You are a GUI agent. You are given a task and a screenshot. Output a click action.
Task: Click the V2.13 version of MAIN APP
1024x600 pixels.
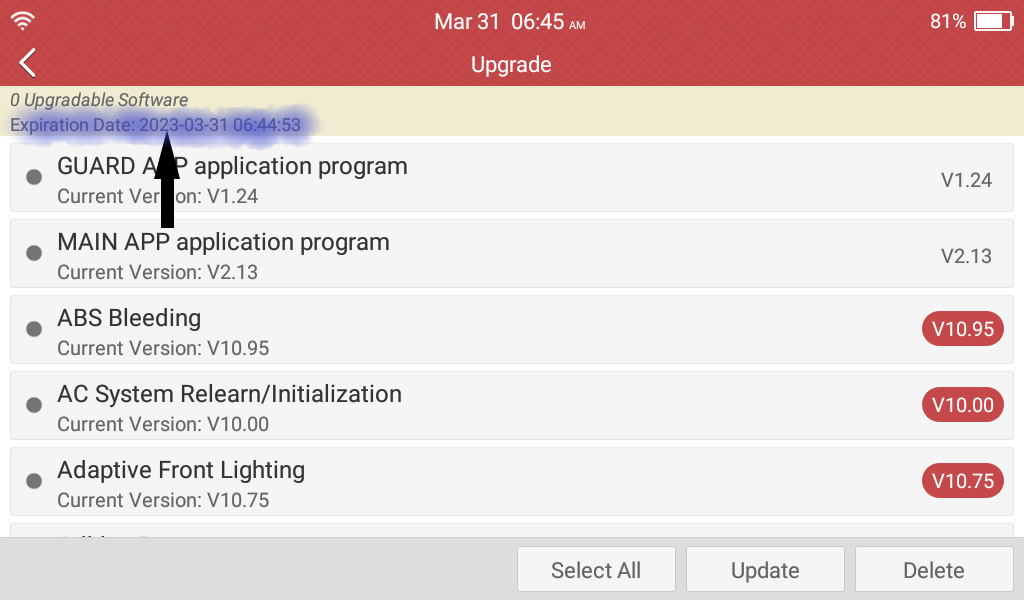[x=966, y=256]
